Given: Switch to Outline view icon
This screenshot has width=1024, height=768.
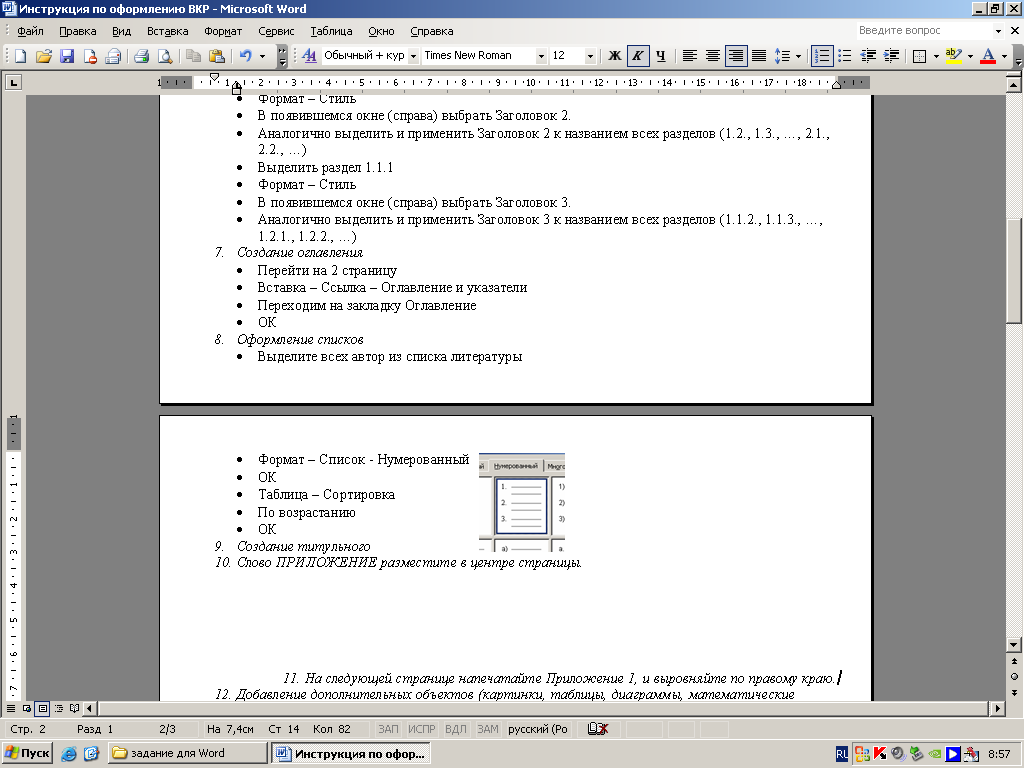Looking at the screenshot, I should pos(59,708).
